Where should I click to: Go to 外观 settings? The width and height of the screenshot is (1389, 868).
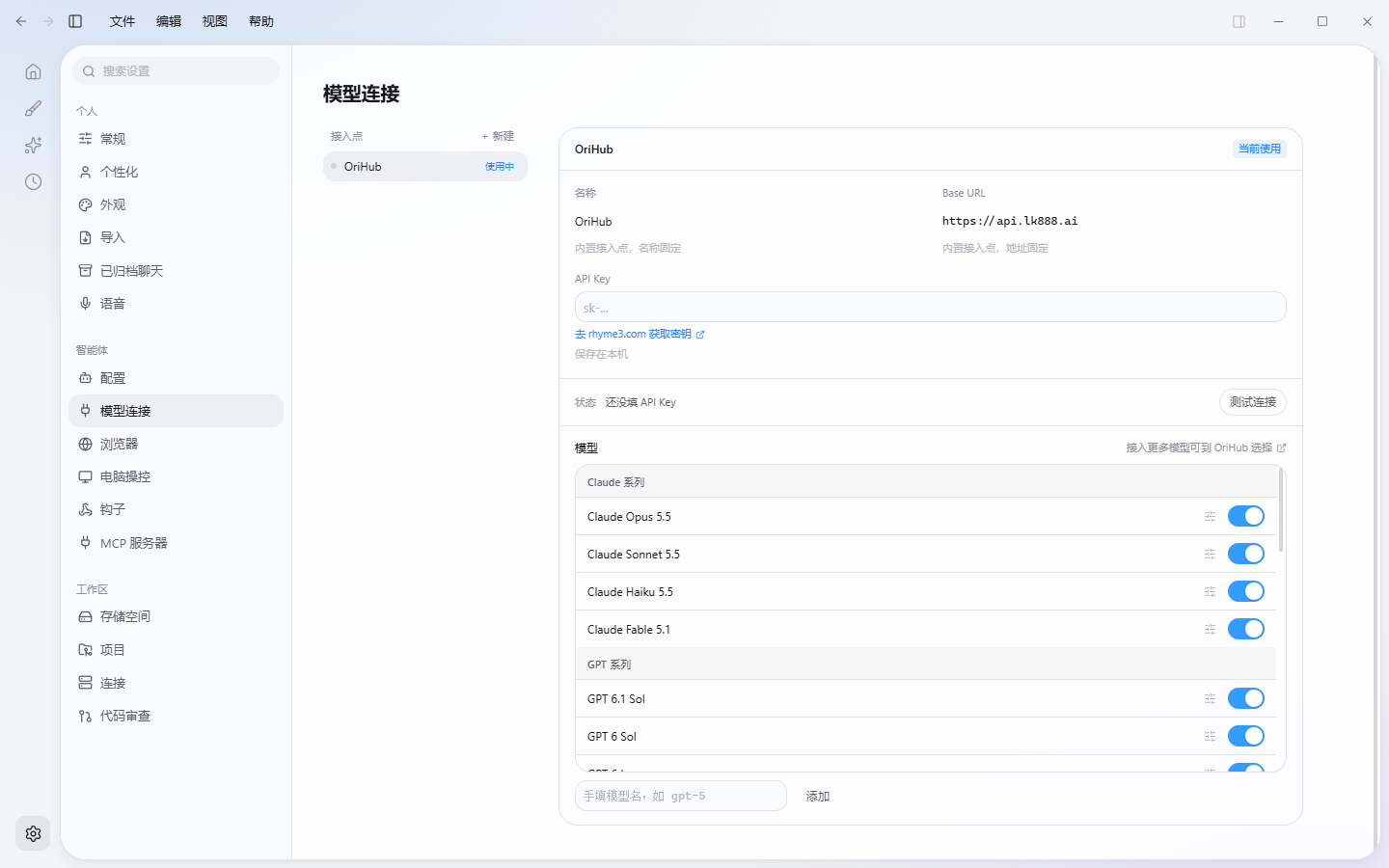177,204
